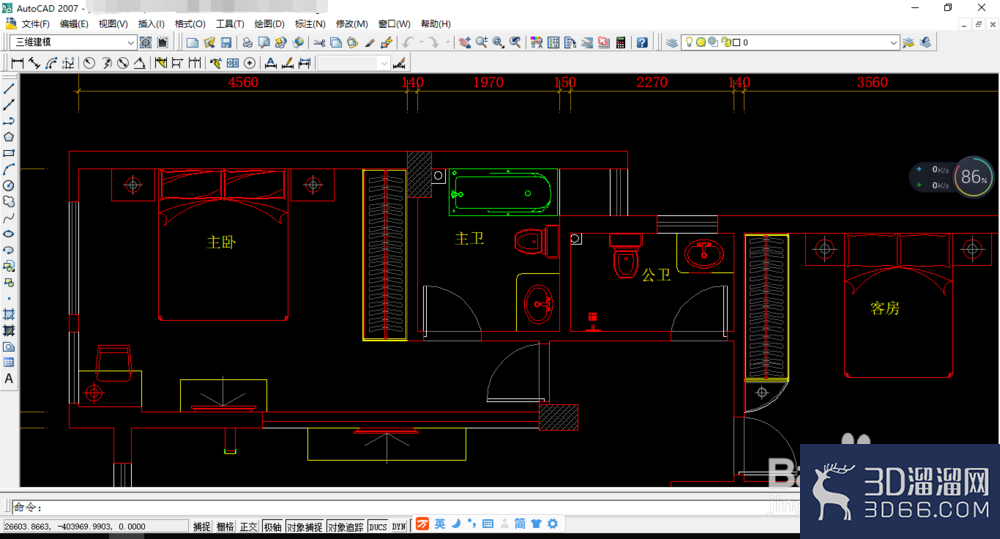Activate Match Properties brush icon
The image size is (1000, 539).
(369, 43)
